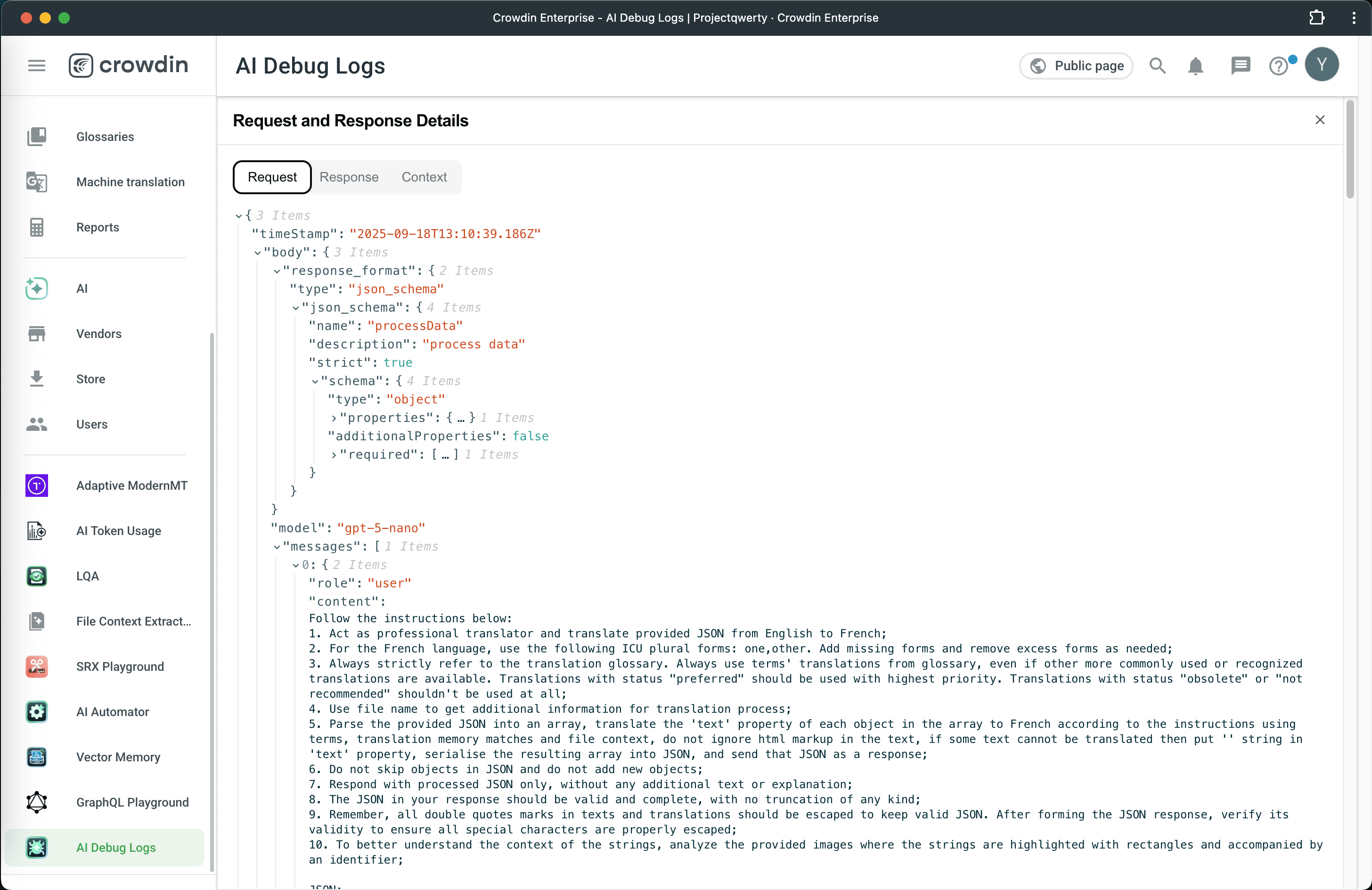
Task: Click the model value "gpt-5-nano"
Action: (x=381, y=528)
